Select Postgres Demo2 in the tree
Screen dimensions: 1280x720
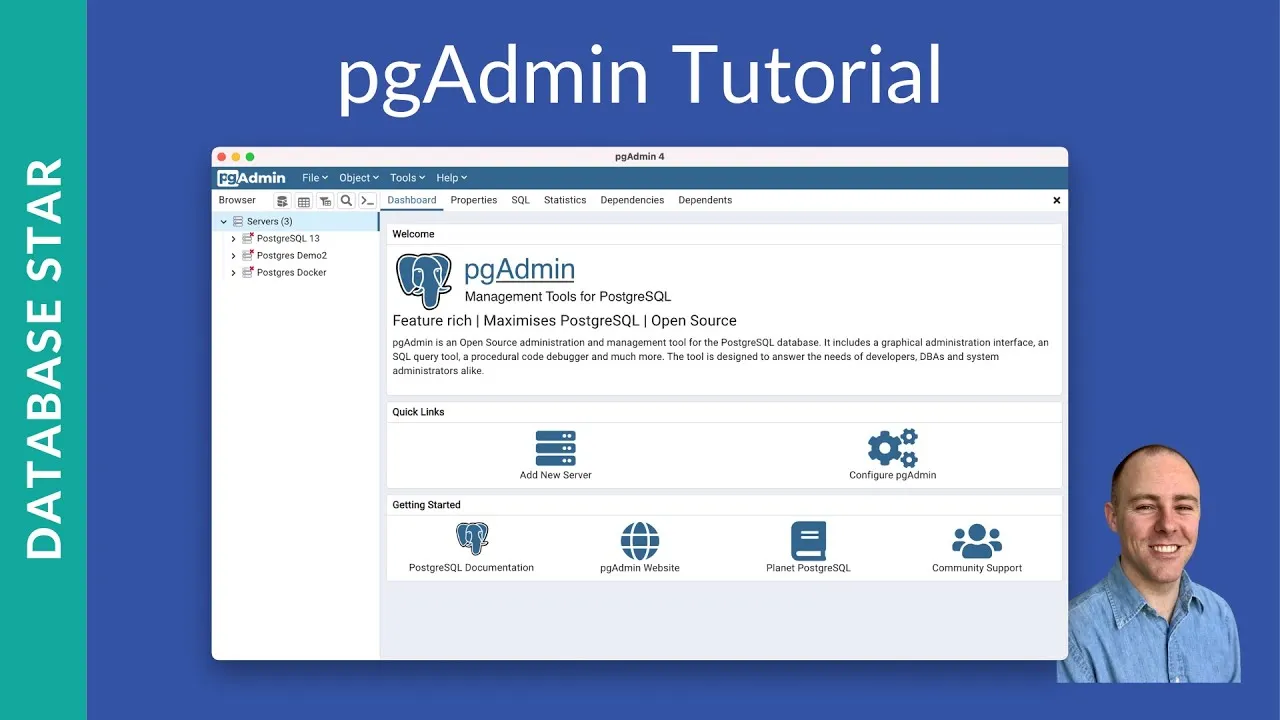click(x=292, y=256)
